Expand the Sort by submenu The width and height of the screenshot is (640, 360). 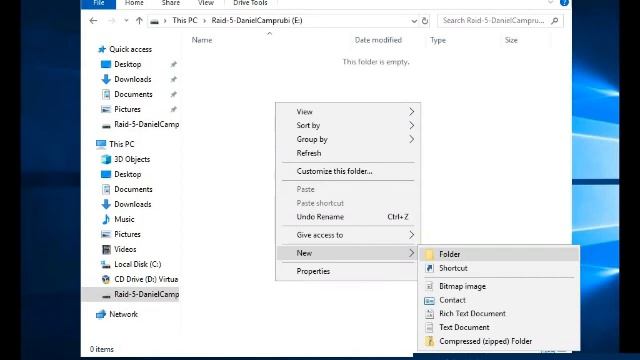click(348, 126)
